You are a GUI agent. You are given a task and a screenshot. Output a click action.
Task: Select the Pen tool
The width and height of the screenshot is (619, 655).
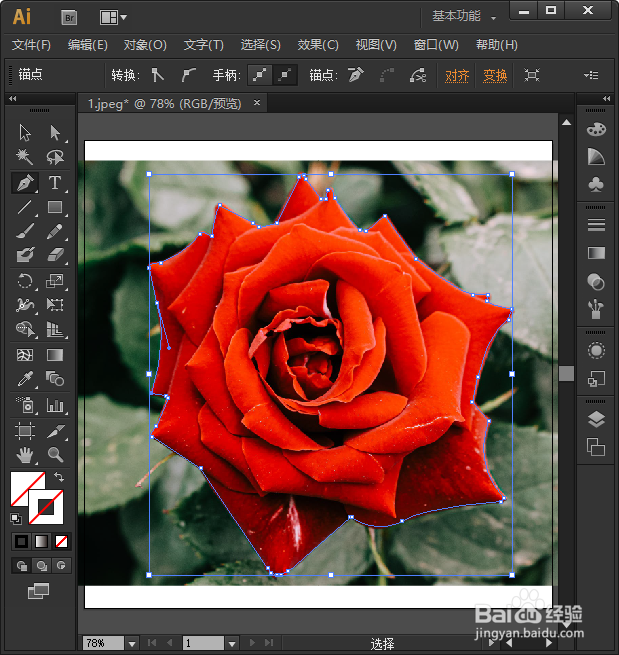click(x=25, y=182)
